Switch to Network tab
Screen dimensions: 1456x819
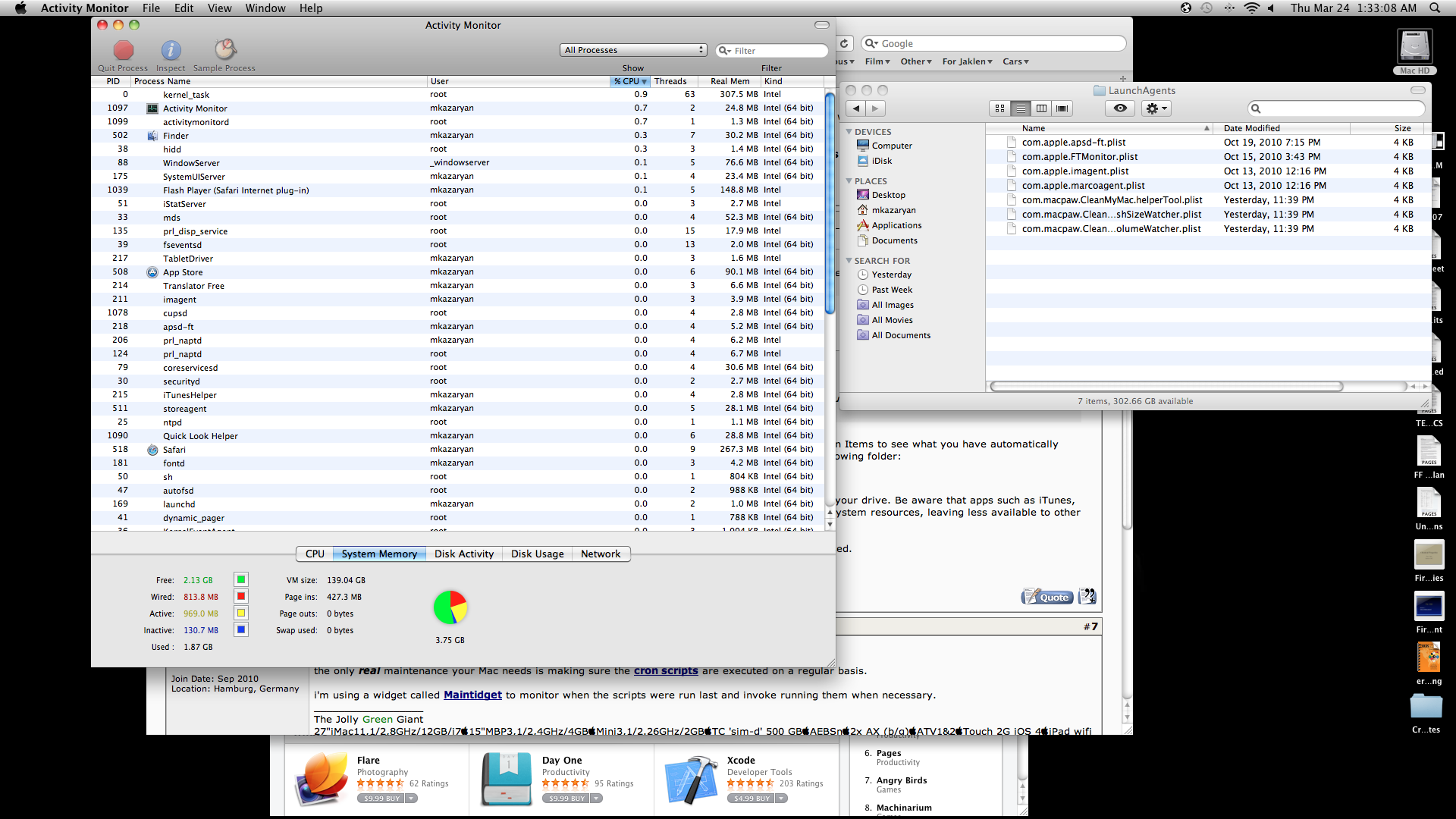(x=601, y=554)
